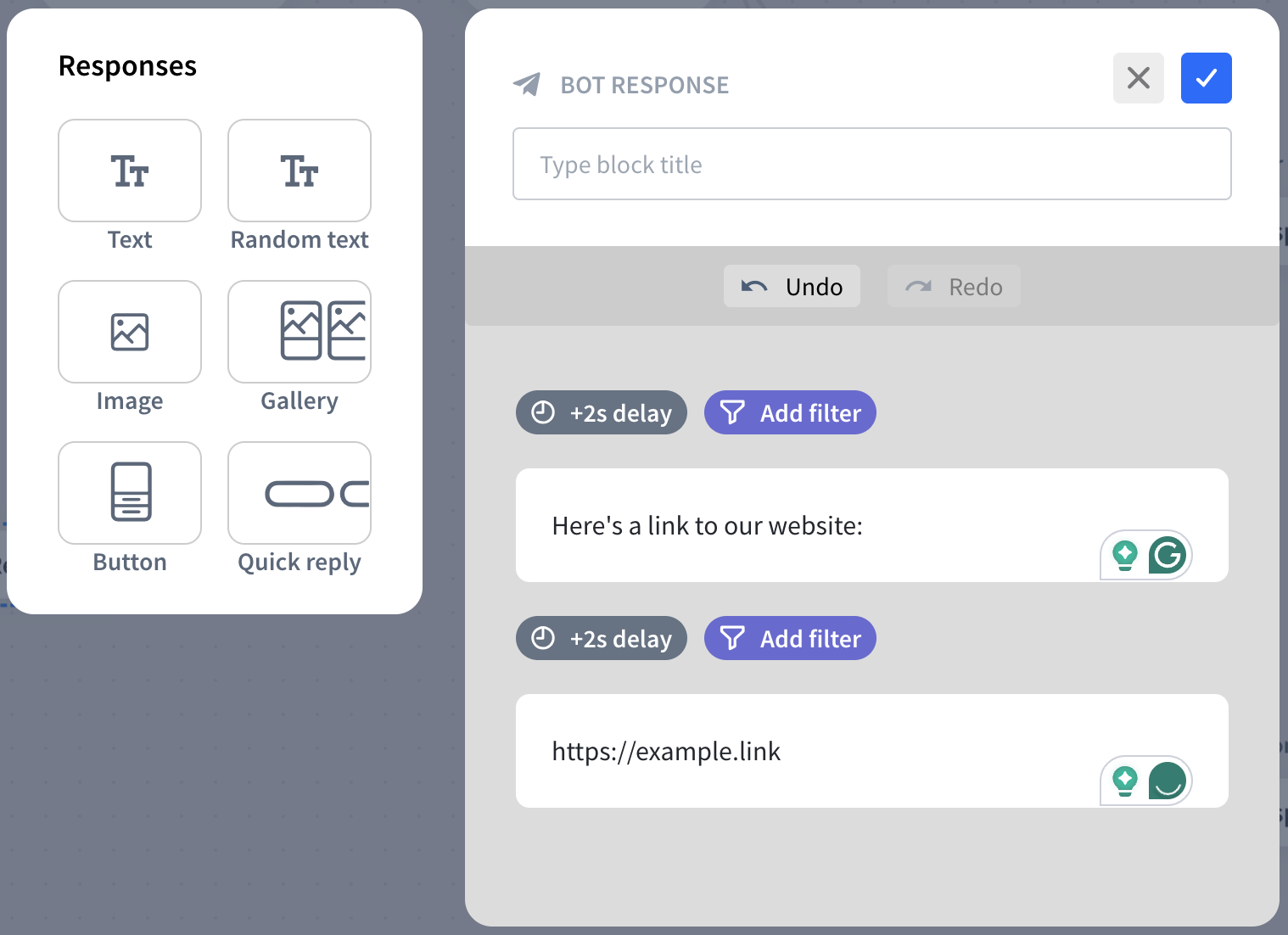Open the first +2s delay setting
The image size is (1288, 935).
(x=602, y=413)
